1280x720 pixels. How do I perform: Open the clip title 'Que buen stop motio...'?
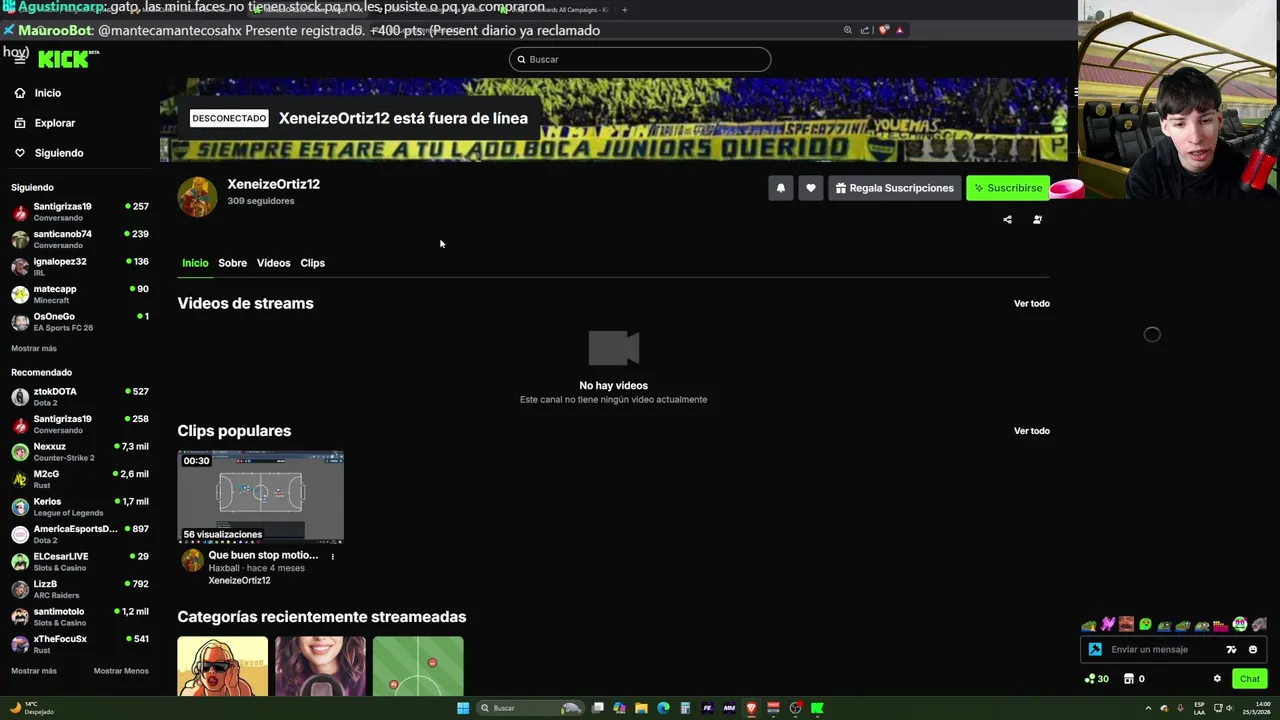point(263,555)
